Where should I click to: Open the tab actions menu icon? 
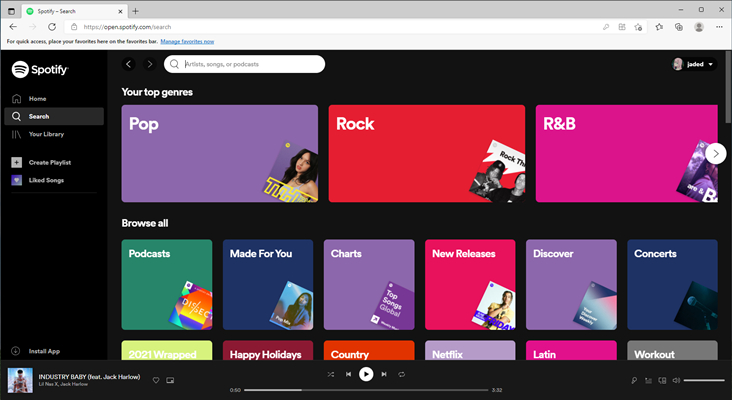click(11, 11)
